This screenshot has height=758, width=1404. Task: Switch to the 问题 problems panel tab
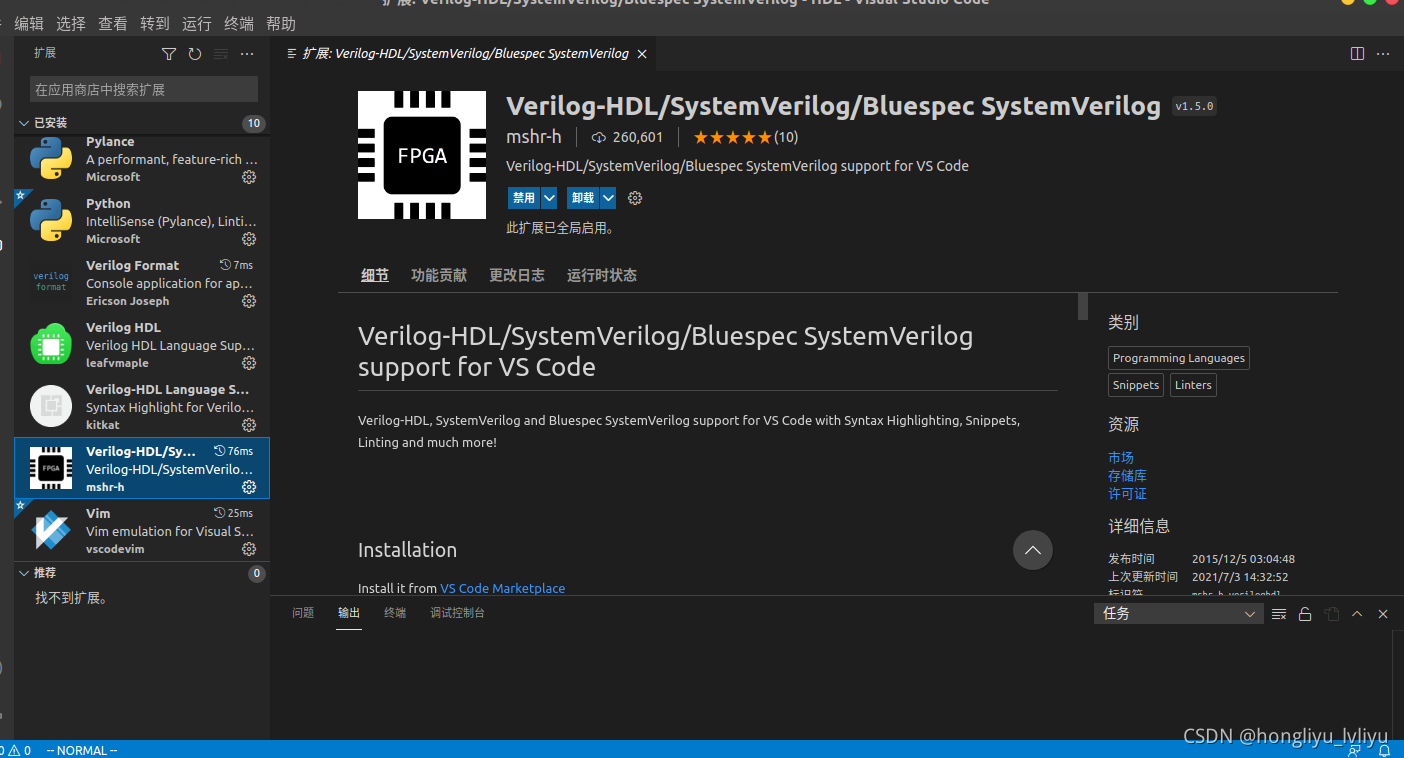[303, 613]
